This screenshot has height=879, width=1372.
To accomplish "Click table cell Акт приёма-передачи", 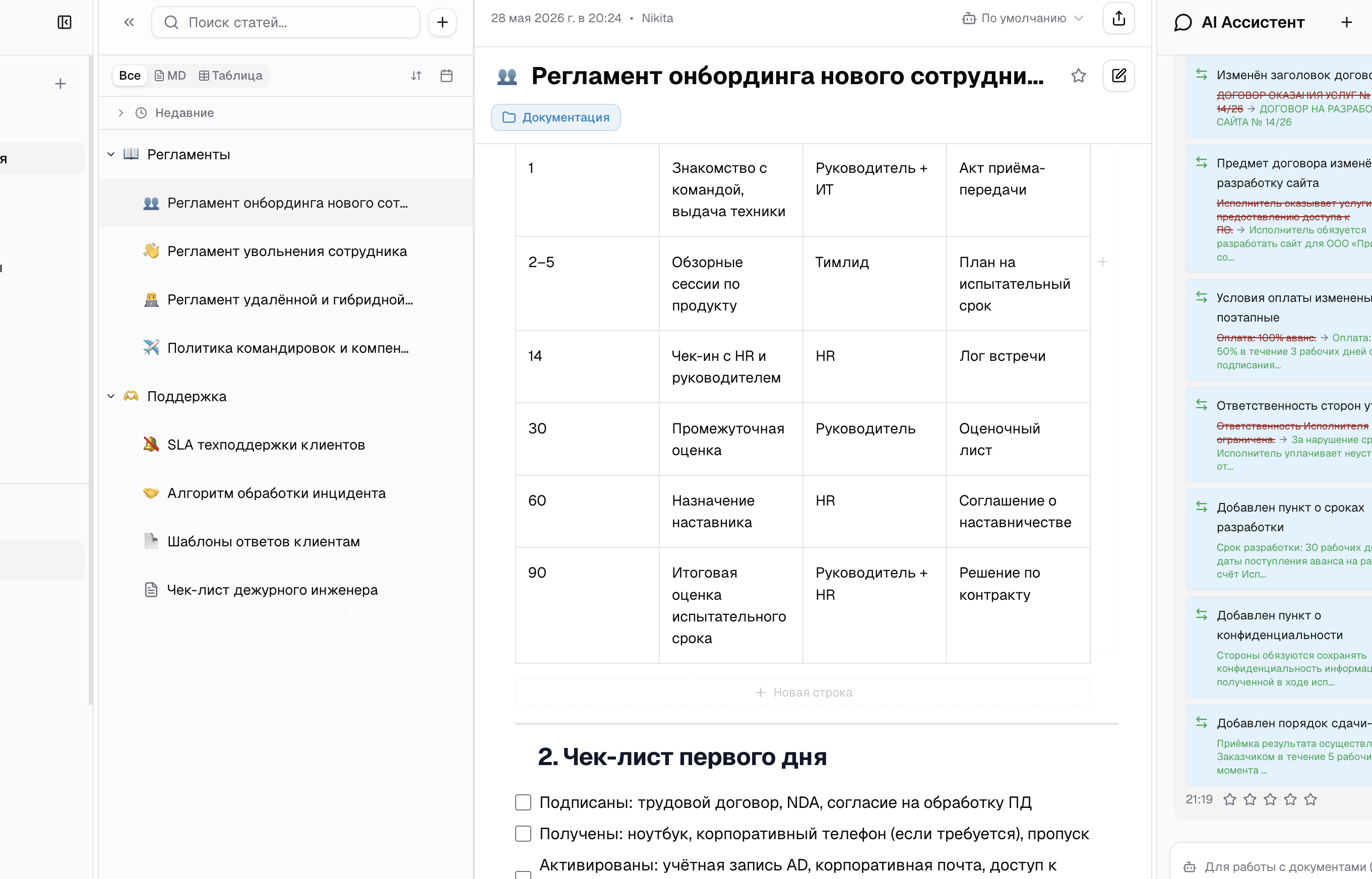I will click(1018, 190).
